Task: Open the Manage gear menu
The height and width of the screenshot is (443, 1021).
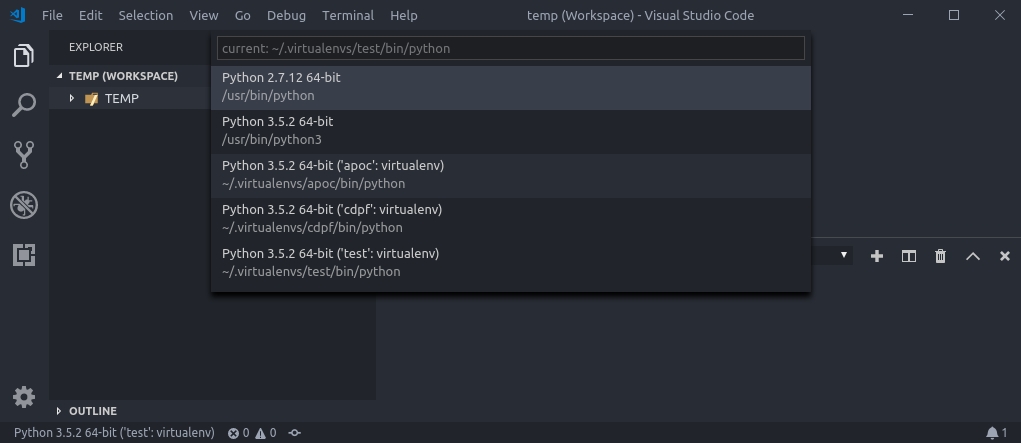Action: [x=24, y=397]
